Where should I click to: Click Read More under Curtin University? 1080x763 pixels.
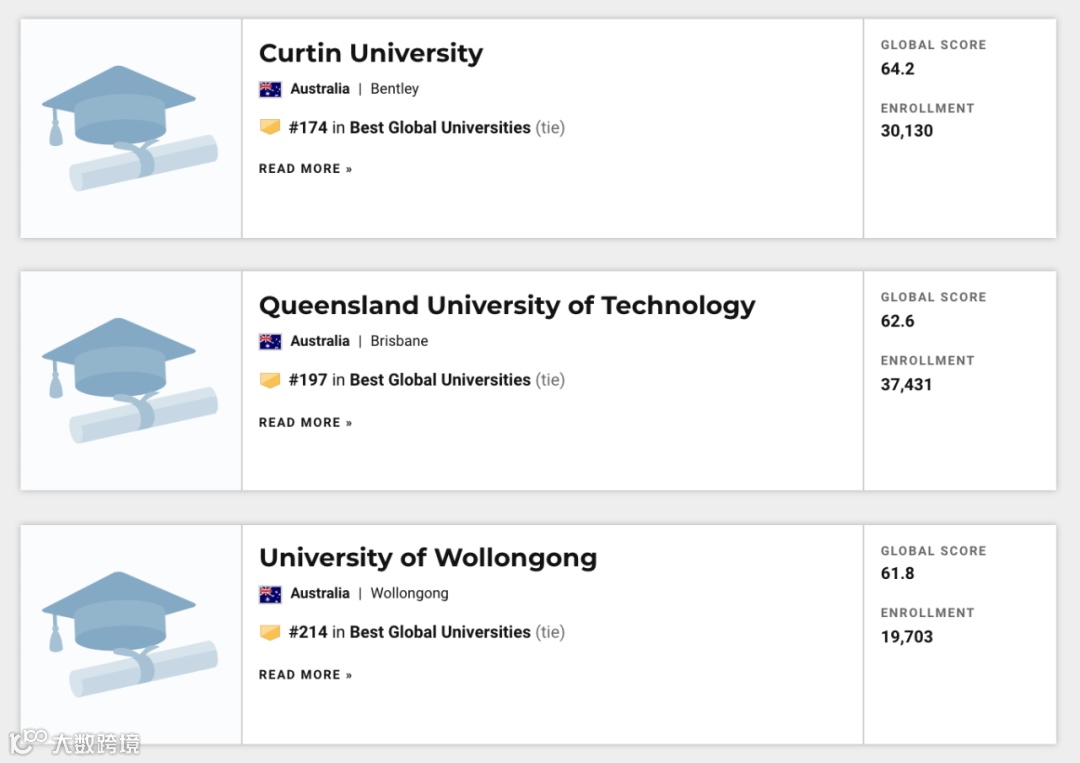click(x=305, y=169)
